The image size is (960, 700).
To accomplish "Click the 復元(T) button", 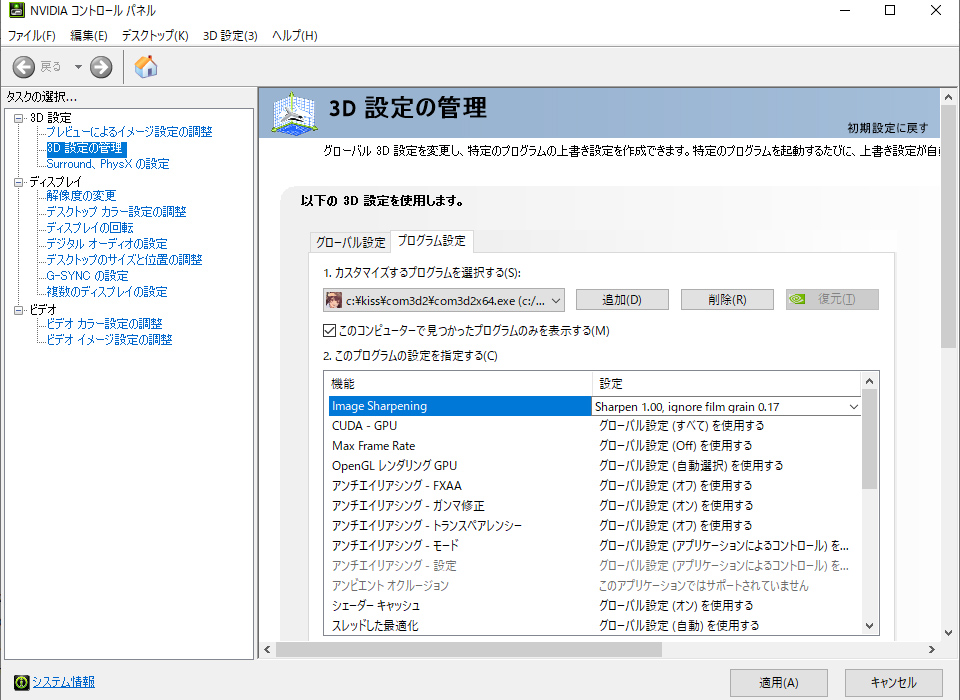I will tap(833, 299).
